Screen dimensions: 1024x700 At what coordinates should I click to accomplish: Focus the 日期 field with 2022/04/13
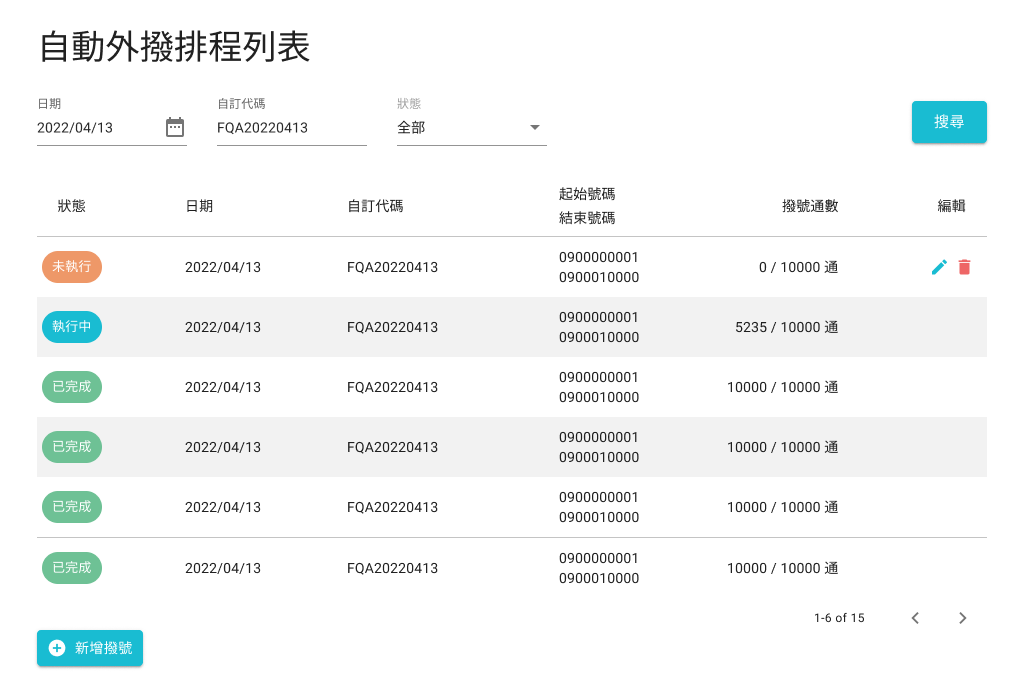[112, 127]
